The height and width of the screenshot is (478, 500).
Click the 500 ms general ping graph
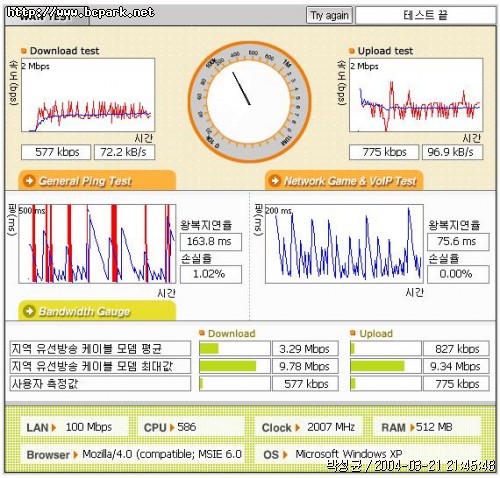pyautogui.click(x=97, y=244)
